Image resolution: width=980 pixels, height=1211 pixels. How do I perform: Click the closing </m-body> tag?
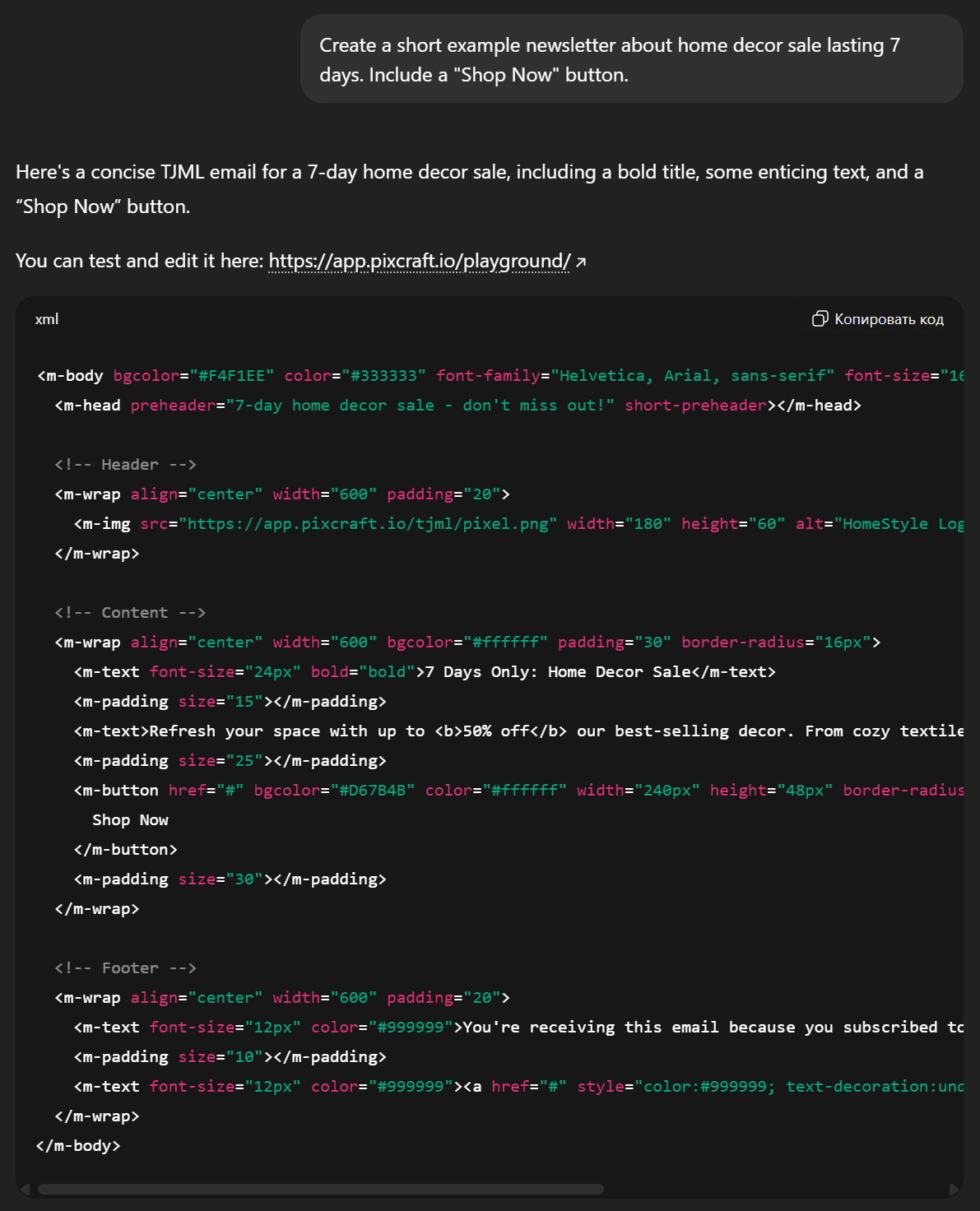click(78, 1146)
